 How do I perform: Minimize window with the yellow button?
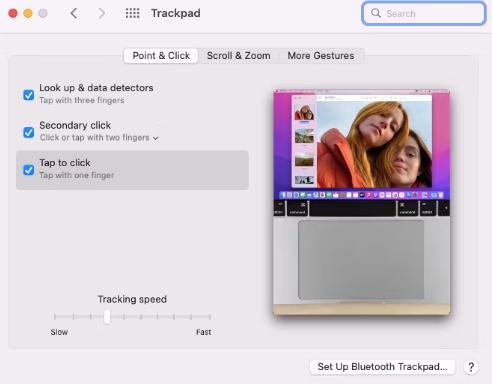click(x=28, y=13)
